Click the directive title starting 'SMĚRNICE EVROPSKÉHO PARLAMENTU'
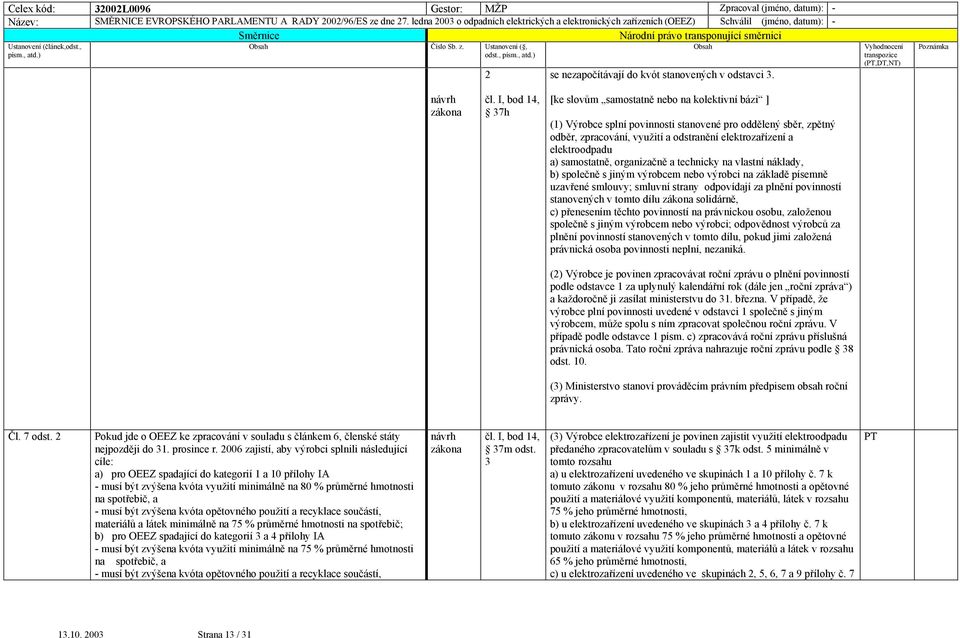This screenshot has width=960, height=638. [x=395, y=21]
